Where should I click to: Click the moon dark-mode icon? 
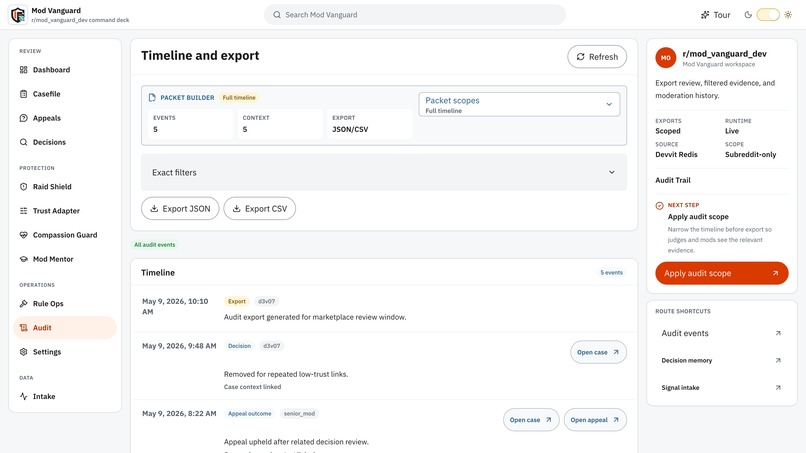pos(748,15)
